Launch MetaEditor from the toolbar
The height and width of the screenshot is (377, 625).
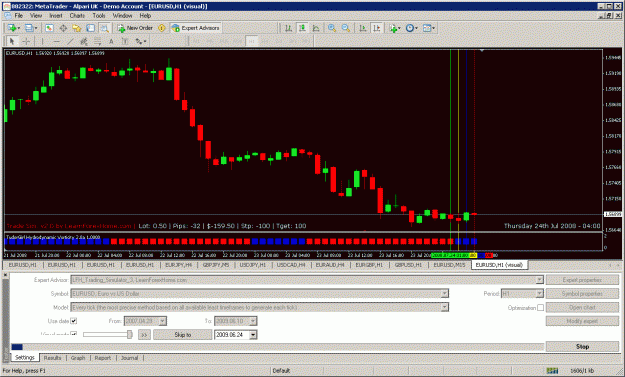click(x=162, y=28)
